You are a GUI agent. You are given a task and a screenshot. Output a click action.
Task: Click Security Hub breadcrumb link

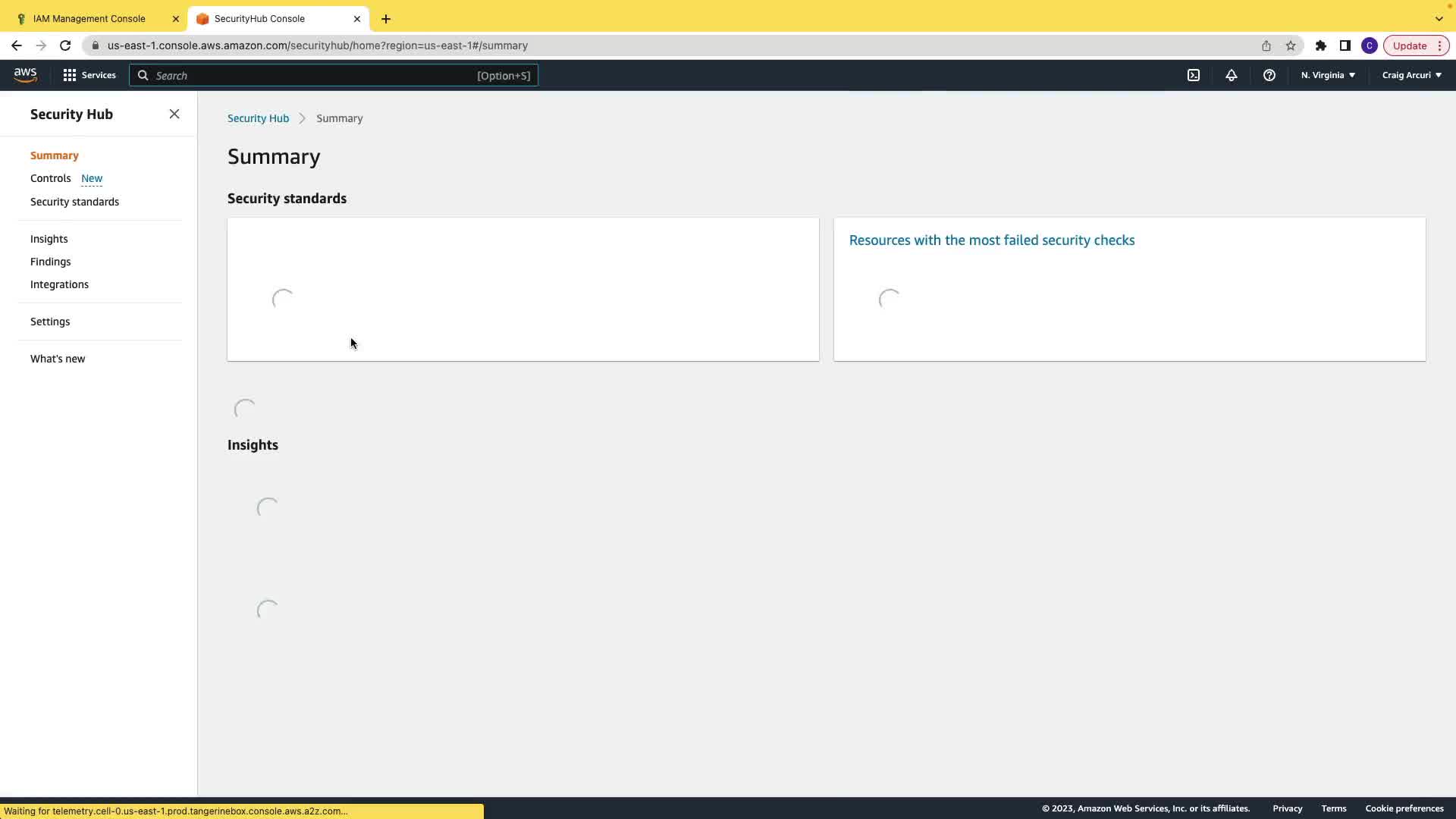tap(258, 118)
